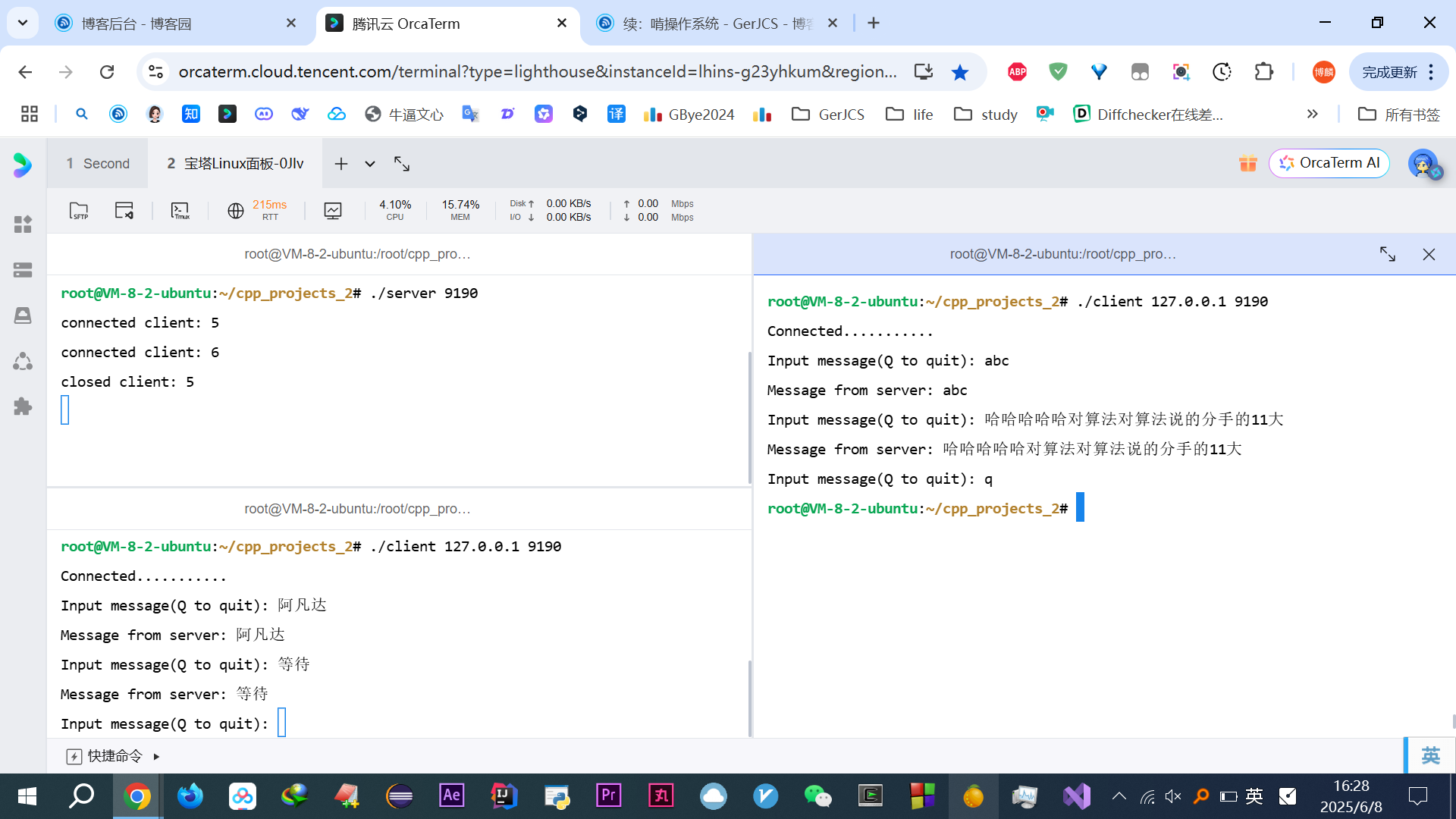Screen dimensions: 1456x819
Task: Open the code editor window icon
Action: tap(124, 210)
